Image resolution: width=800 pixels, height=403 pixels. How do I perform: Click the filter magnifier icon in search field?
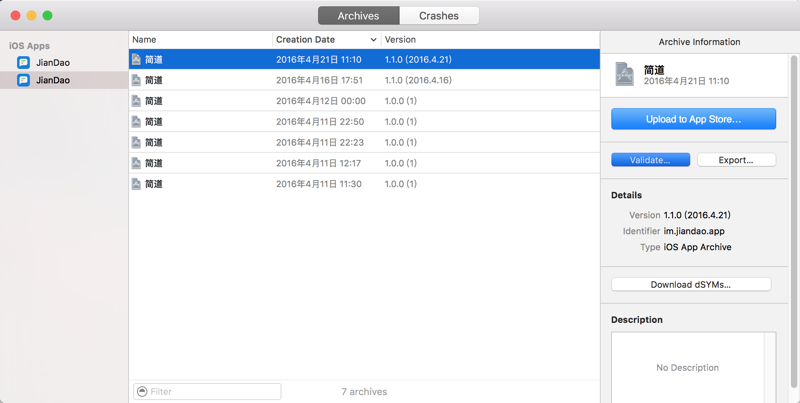[x=142, y=391]
